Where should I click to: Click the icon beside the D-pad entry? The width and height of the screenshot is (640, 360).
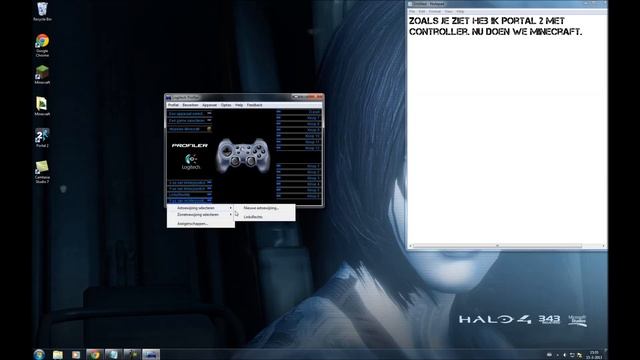coord(278,111)
